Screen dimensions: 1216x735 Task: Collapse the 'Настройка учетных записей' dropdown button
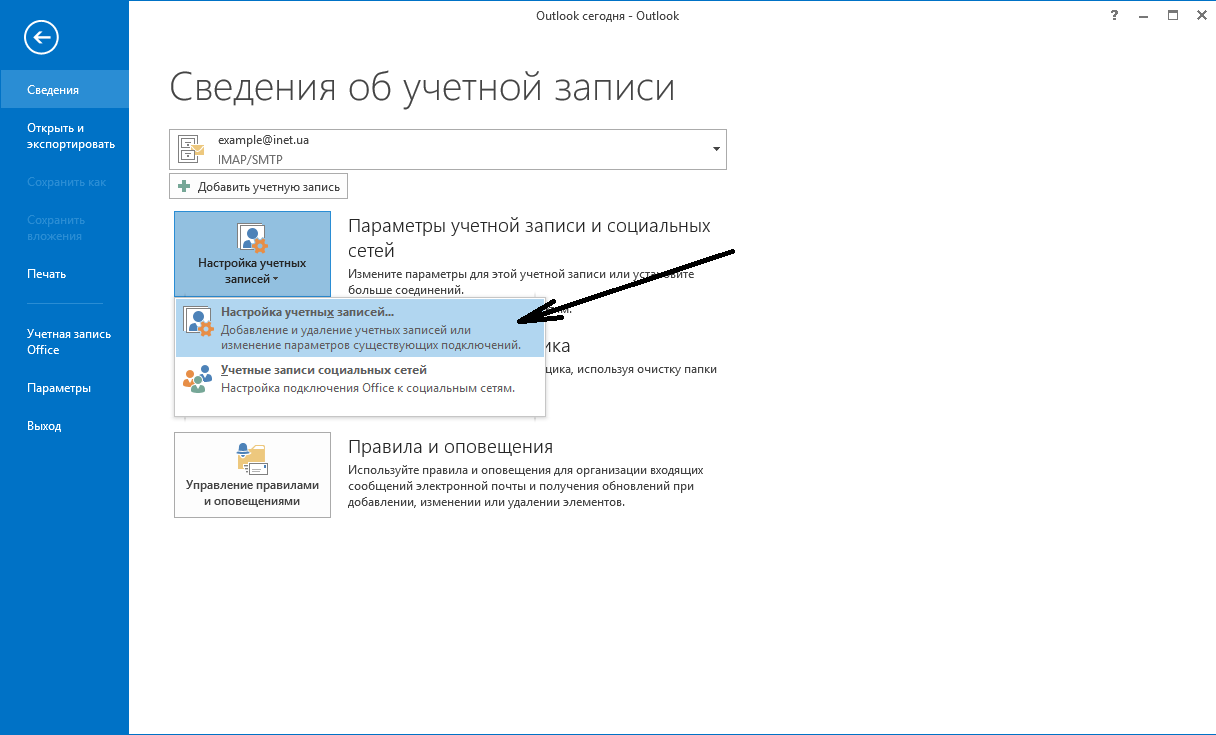(x=252, y=255)
